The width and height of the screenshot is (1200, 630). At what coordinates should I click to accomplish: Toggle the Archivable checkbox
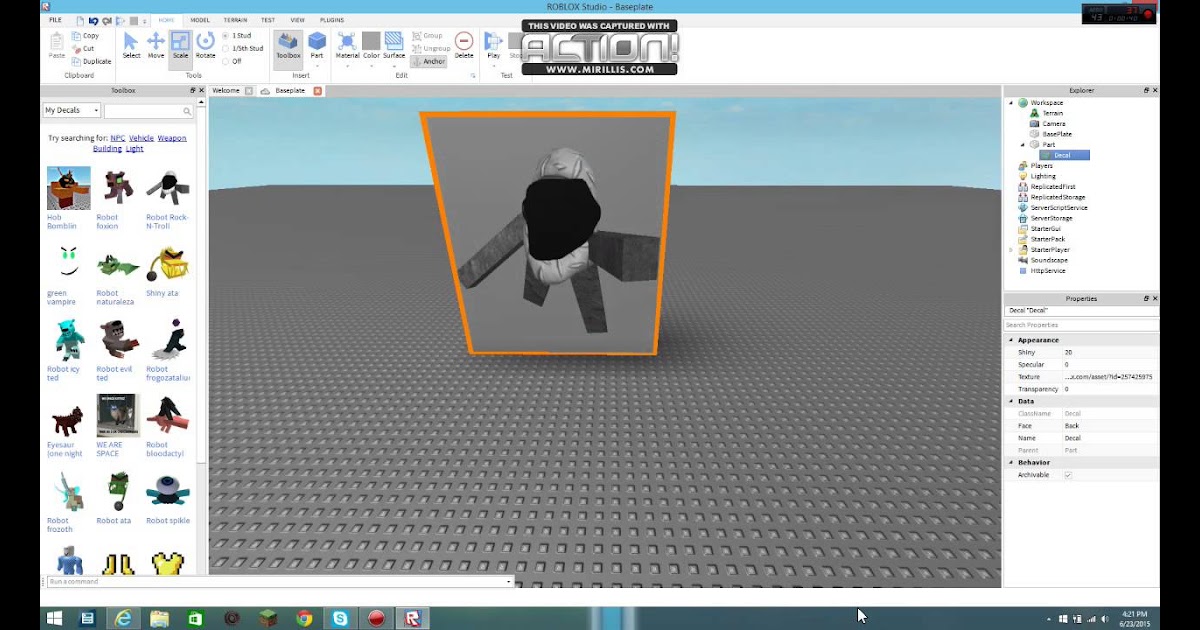1068,475
